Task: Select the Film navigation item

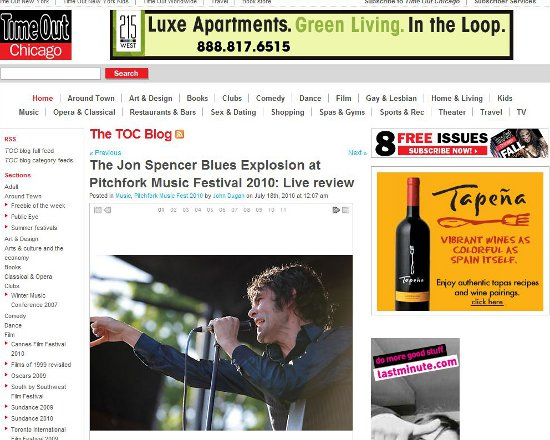Action: pos(343,98)
